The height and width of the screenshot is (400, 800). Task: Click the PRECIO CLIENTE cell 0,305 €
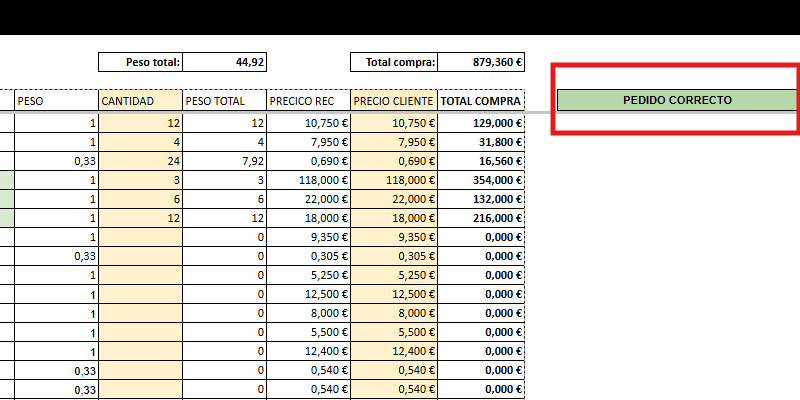click(x=394, y=256)
